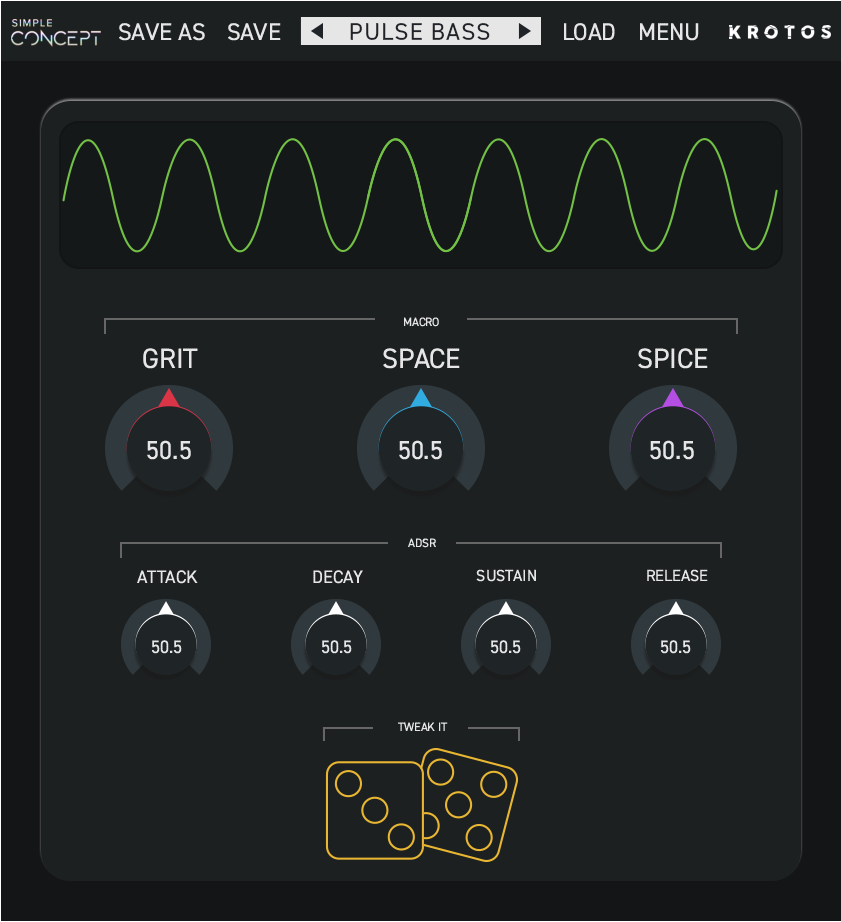This screenshot has height=922, width=841.
Task: Click the Krotos brand logo
Action: (x=780, y=32)
